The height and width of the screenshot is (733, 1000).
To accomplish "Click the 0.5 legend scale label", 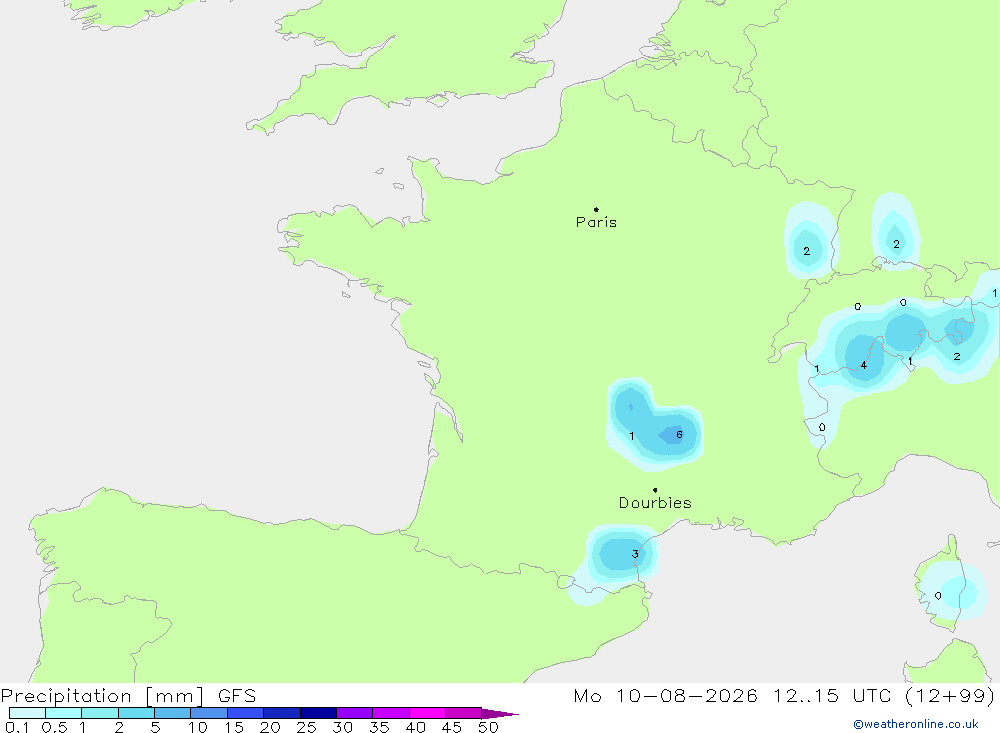I will 54,727.
